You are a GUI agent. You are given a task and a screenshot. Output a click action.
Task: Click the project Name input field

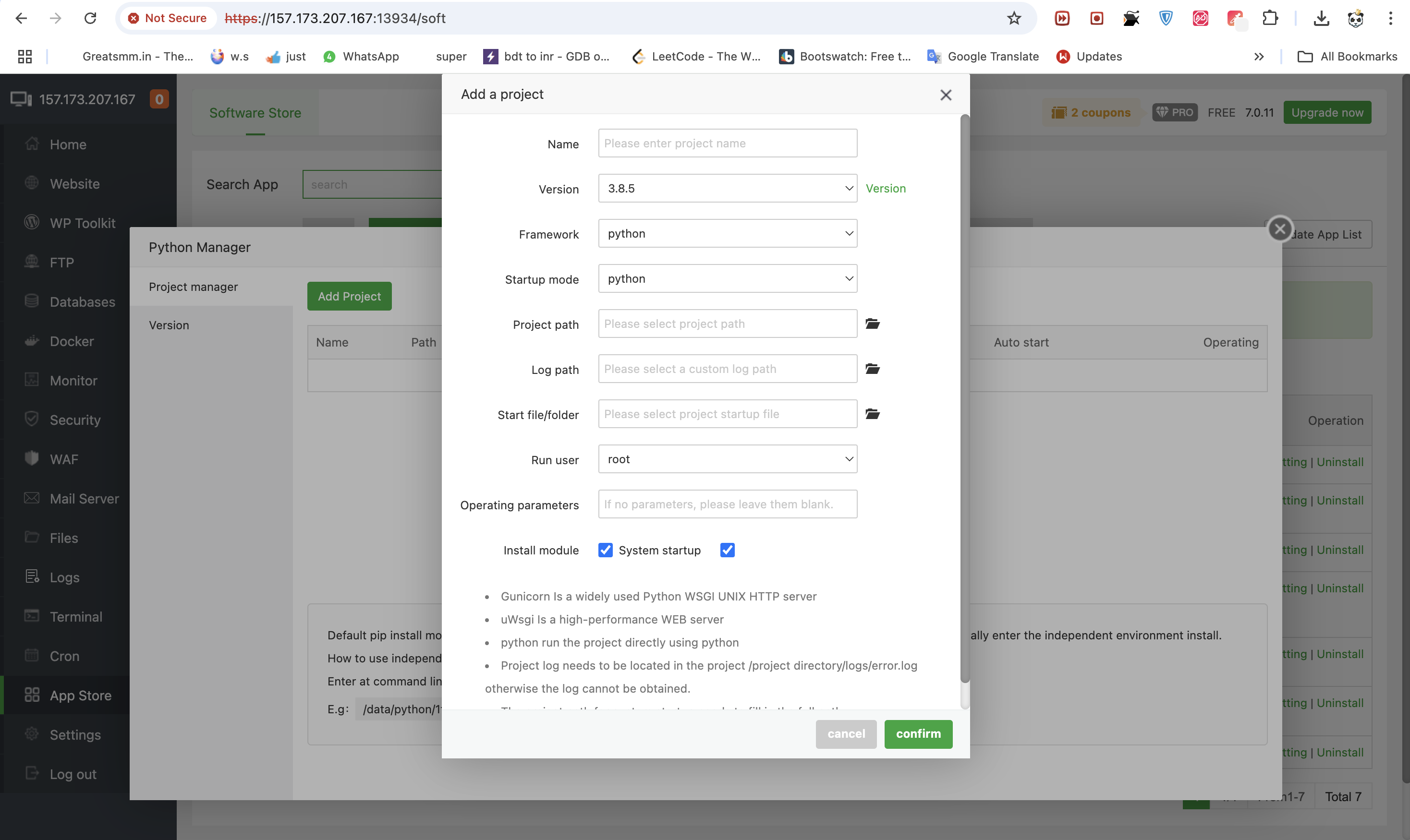[727, 143]
